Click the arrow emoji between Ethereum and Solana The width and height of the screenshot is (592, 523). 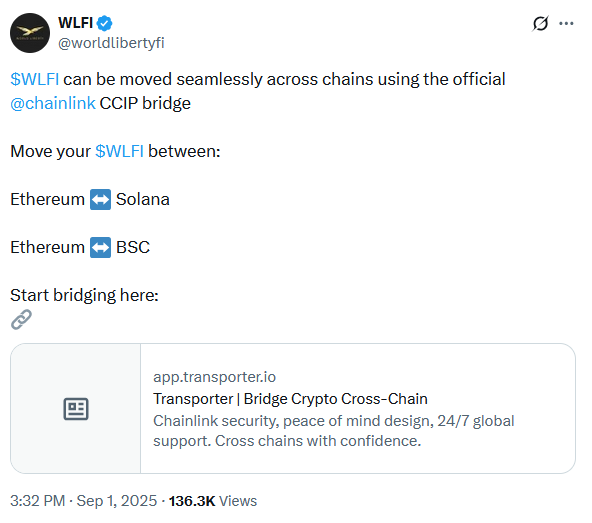click(100, 199)
